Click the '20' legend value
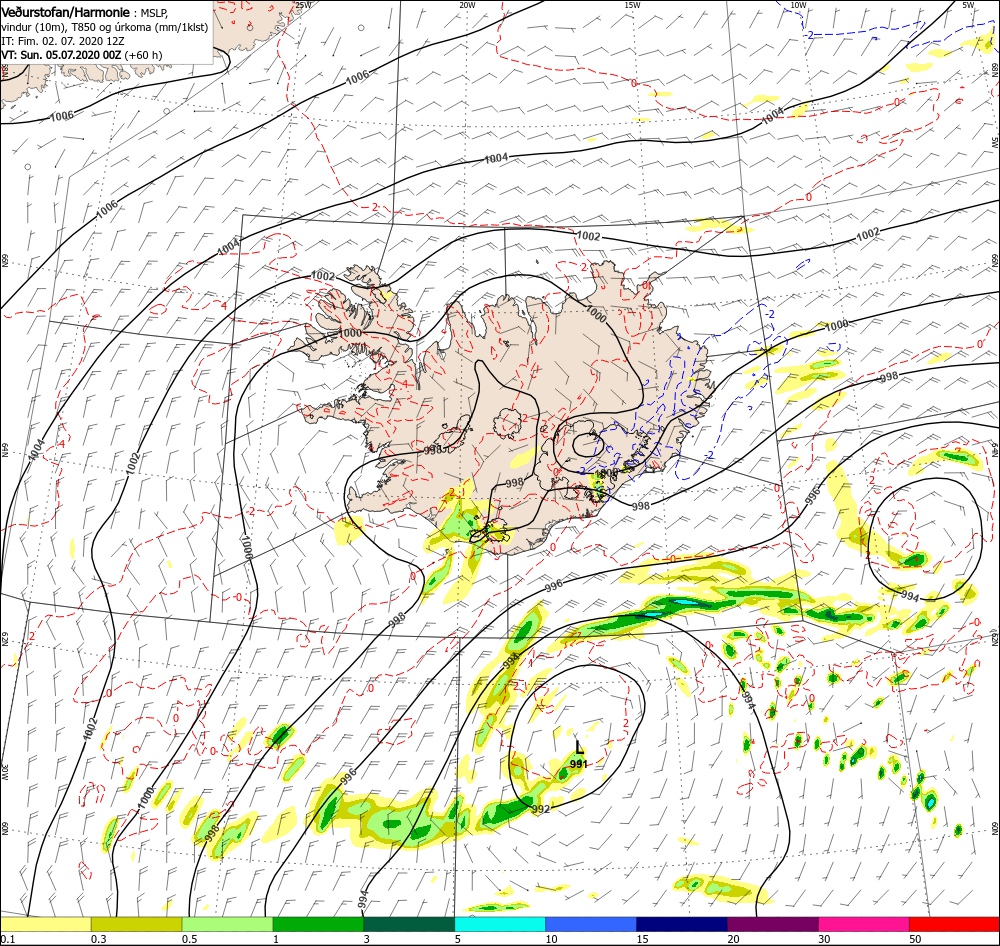The height and width of the screenshot is (946, 1000). point(733,939)
